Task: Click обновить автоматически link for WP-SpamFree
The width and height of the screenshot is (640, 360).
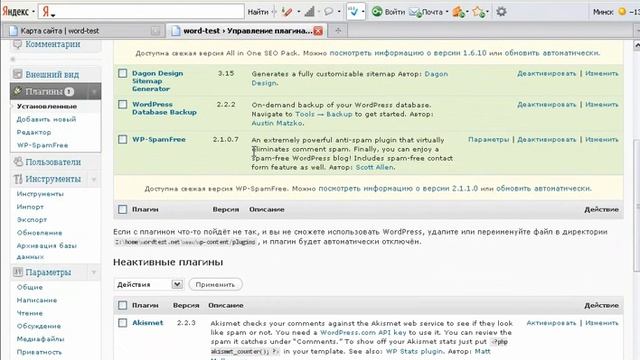Action: tap(543, 189)
